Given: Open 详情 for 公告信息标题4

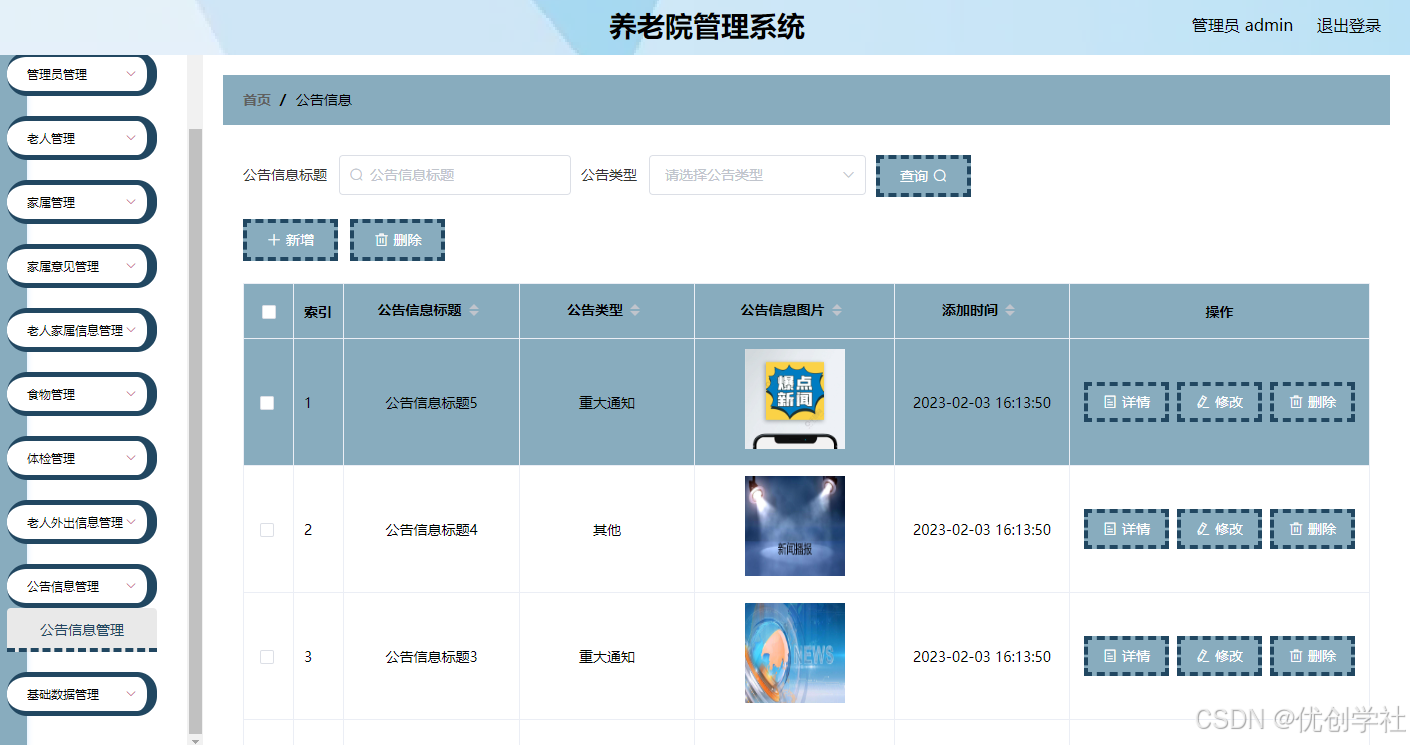Looking at the screenshot, I should (x=1126, y=529).
